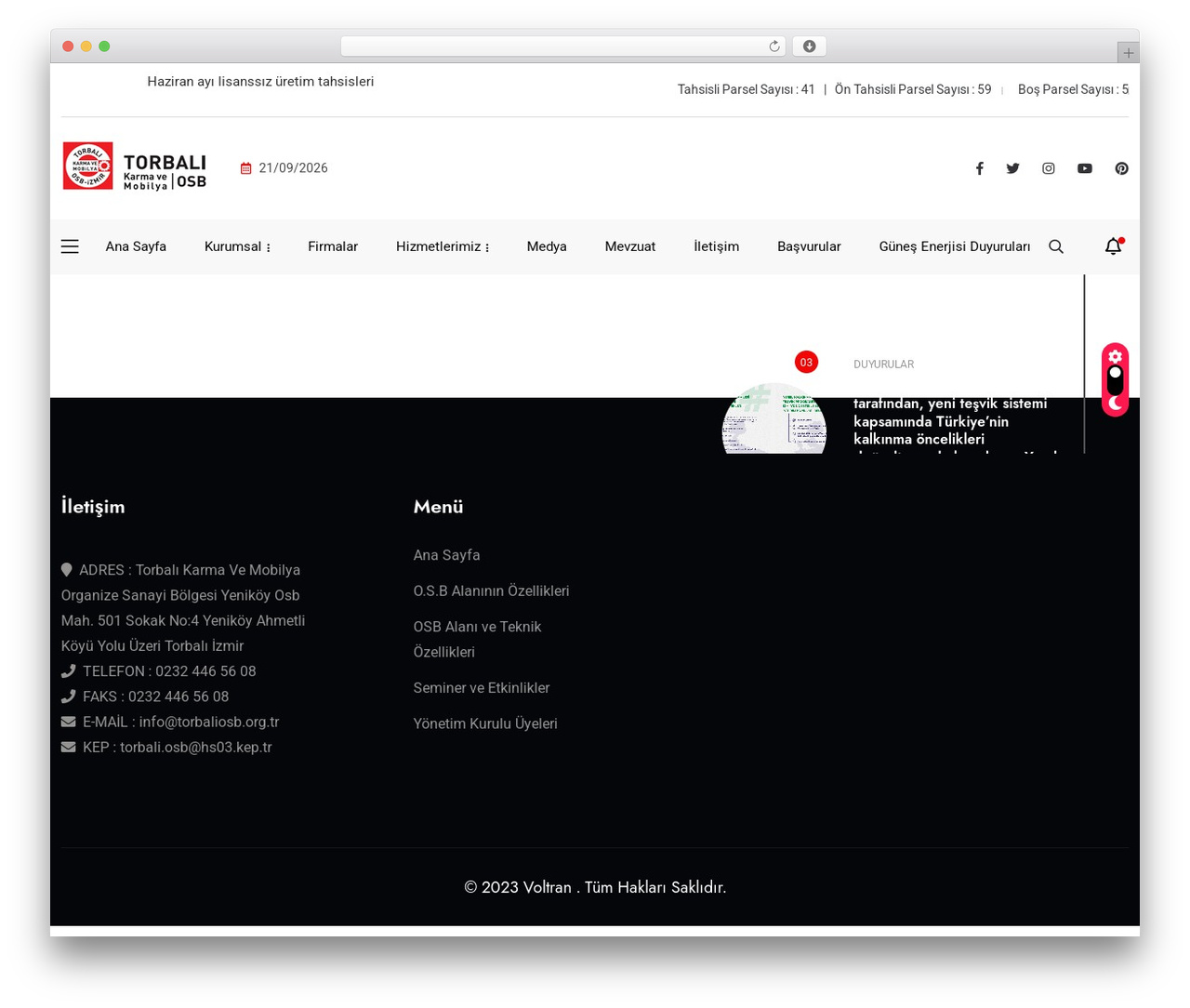Expand the Hizmetlerimiz dropdown menu
Image resolution: width=1190 pixels, height=1008 pixels.
pos(443,246)
